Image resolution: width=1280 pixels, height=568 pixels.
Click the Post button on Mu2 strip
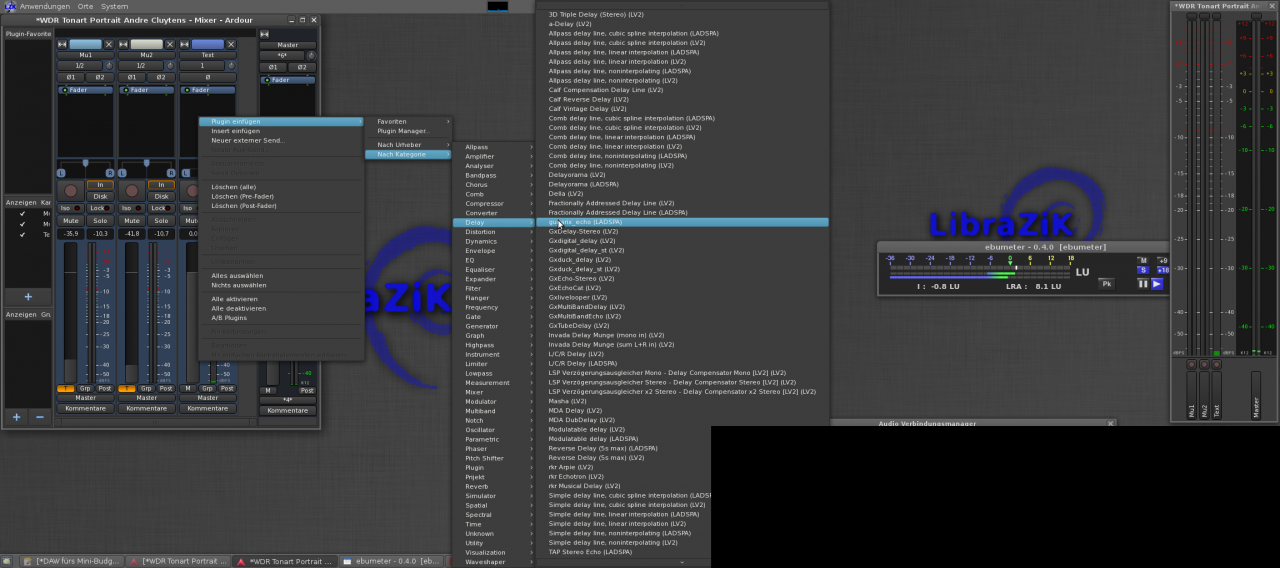coord(165,388)
